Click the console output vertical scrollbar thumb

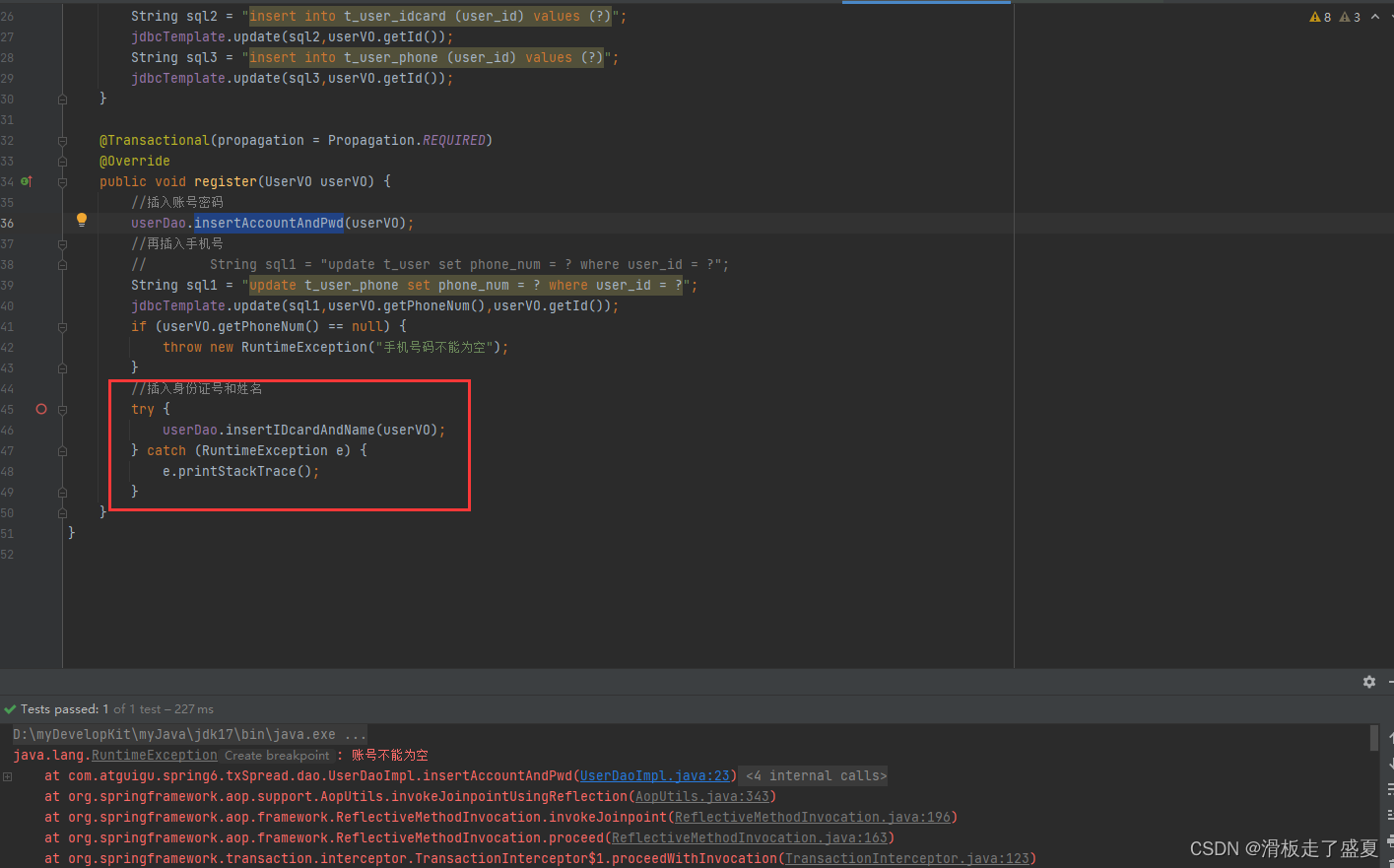click(x=1373, y=739)
